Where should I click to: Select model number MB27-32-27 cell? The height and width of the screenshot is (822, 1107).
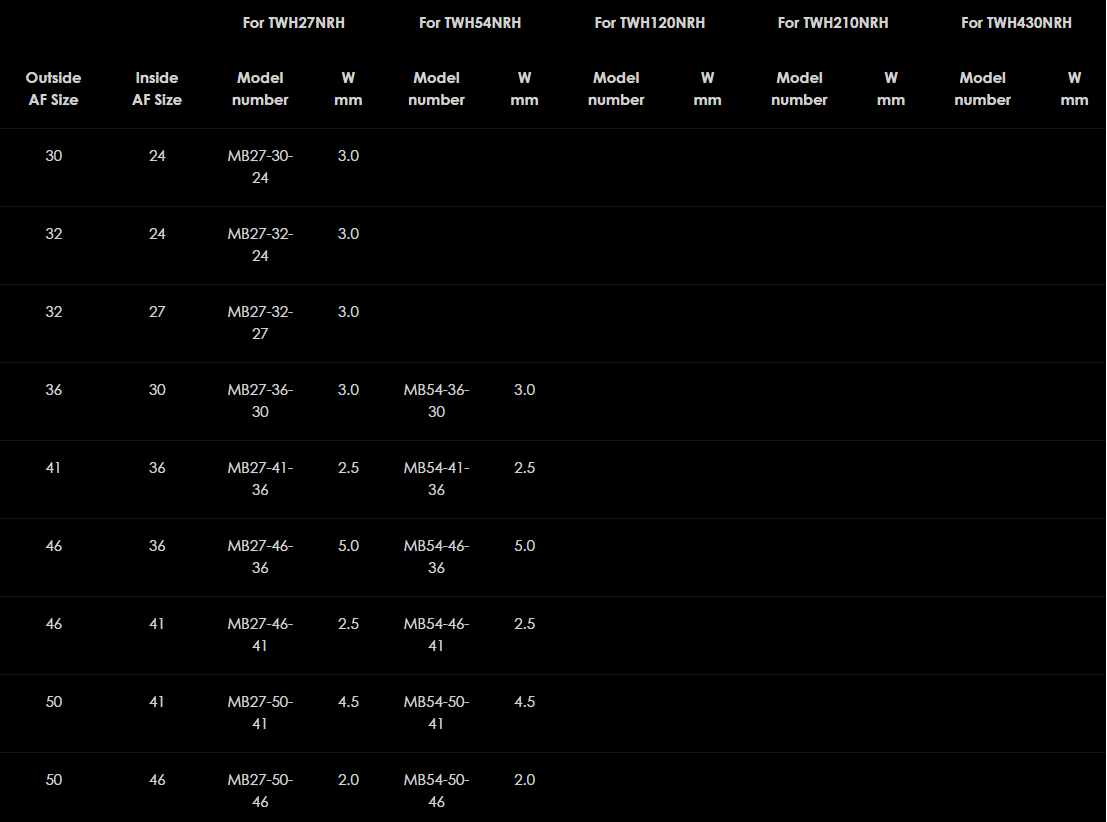(260, 323)
